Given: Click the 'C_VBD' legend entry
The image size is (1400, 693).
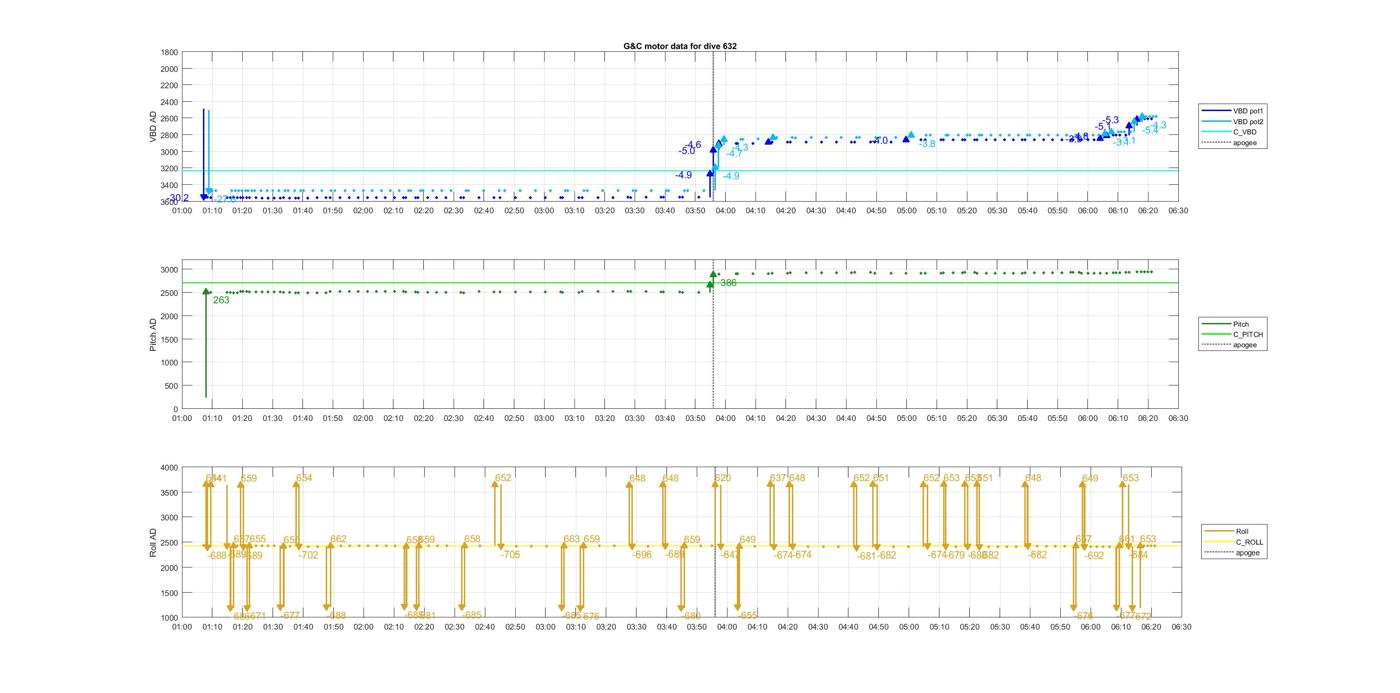Looking at the screenshot, I should pos(1245,132).
